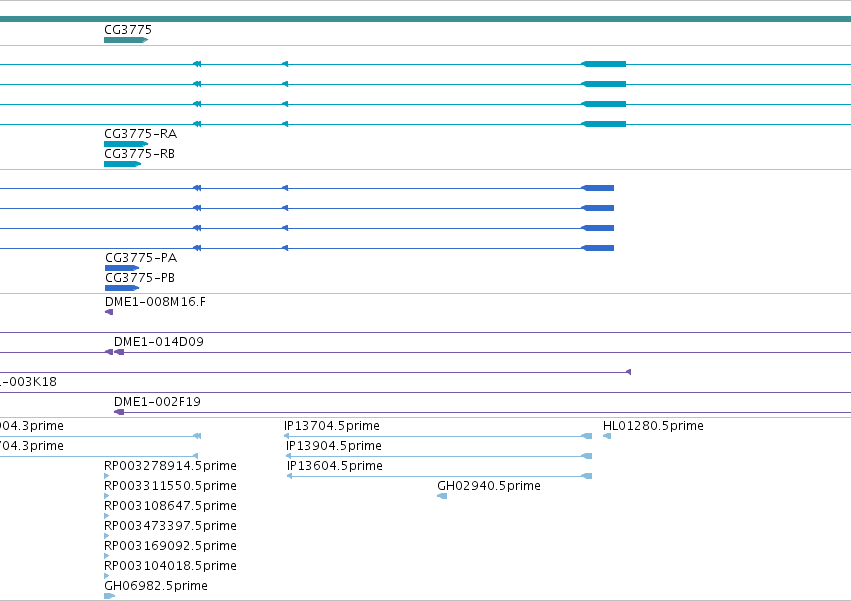851x601 pixels.
Task: Select the teal CG3775 gene arrow glyph
Action: tap(126, 40)
